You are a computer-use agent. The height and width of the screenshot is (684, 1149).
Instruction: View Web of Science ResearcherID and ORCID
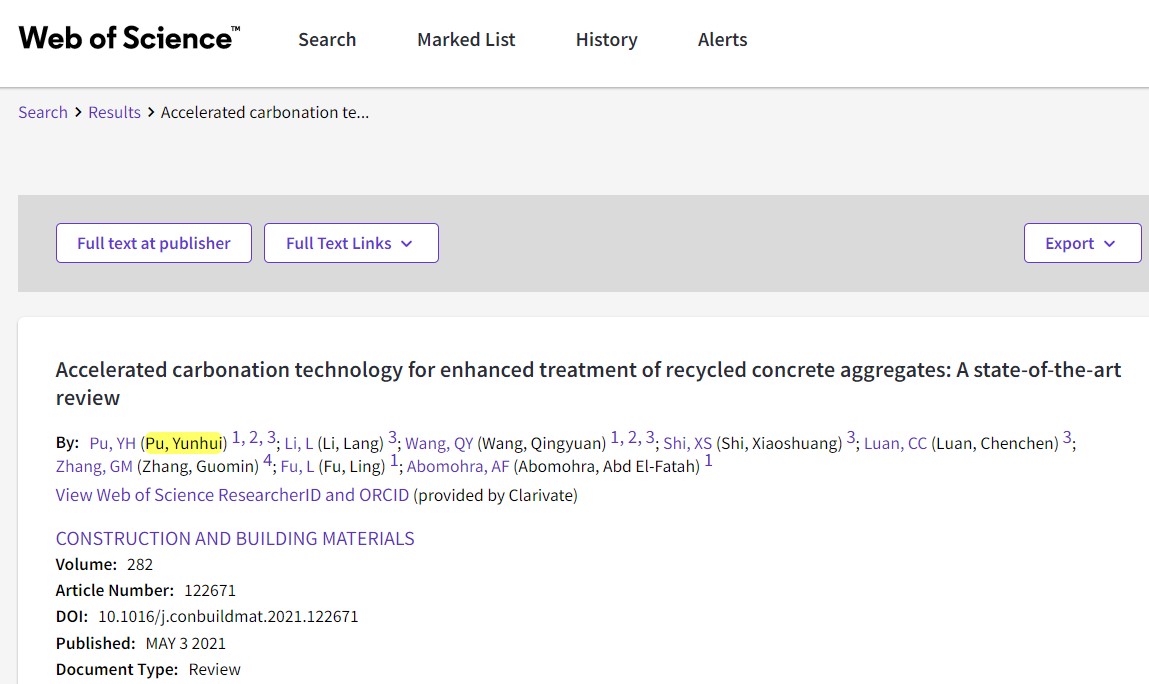(x=232, y=495)
